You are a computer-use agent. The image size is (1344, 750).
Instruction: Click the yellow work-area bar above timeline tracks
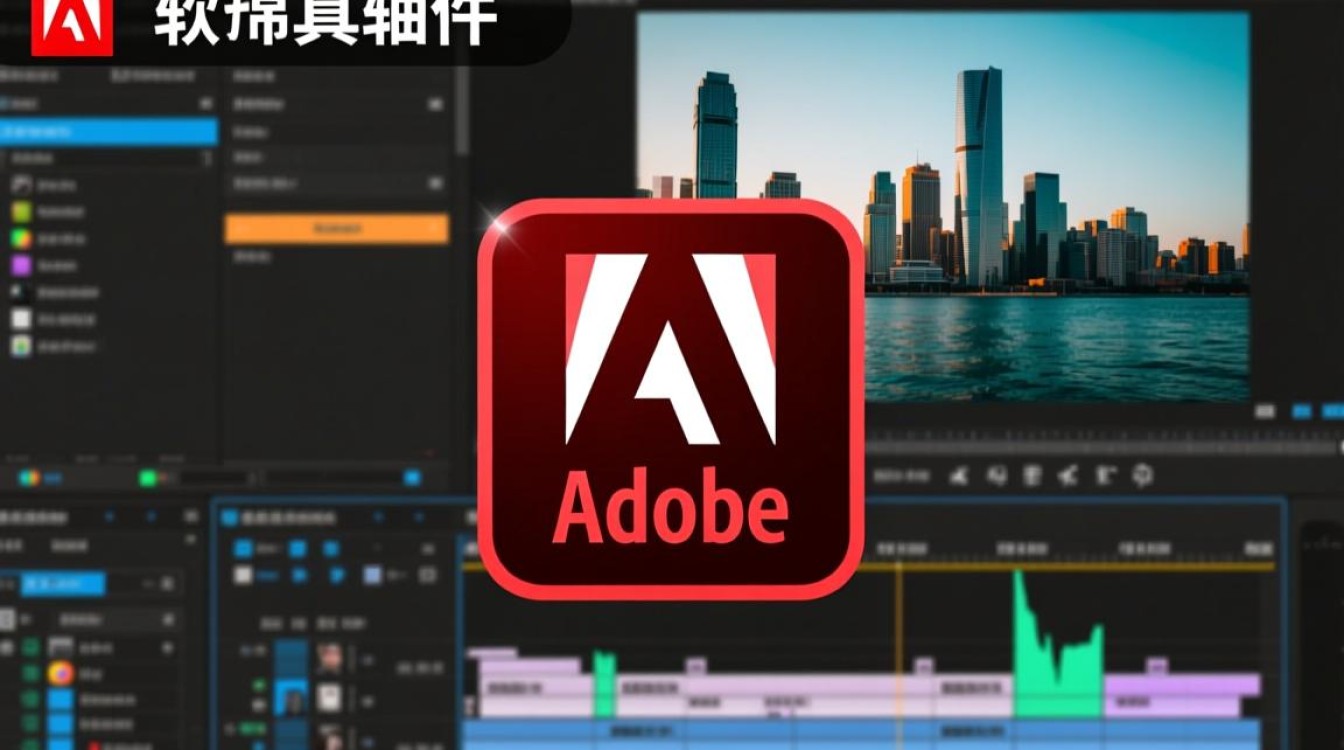(868, 567)
